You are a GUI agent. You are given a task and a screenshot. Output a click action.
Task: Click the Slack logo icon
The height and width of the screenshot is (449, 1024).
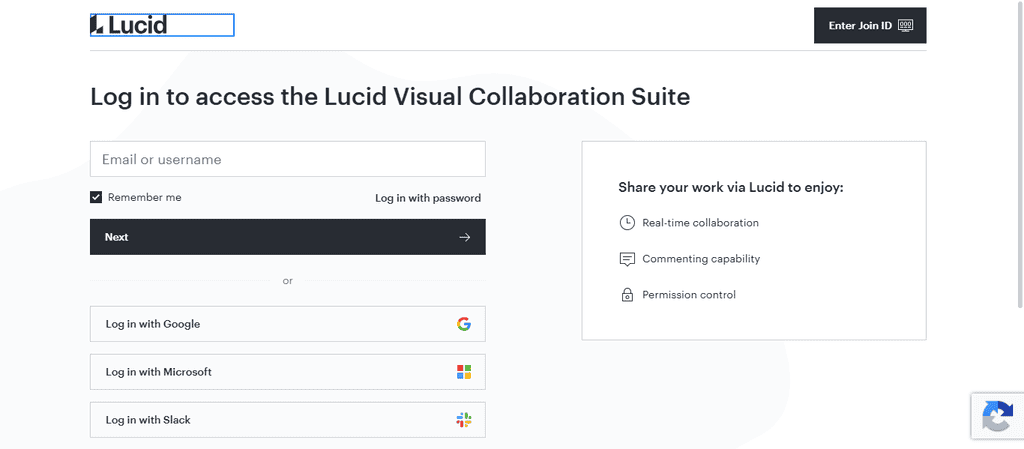(464, 420)
